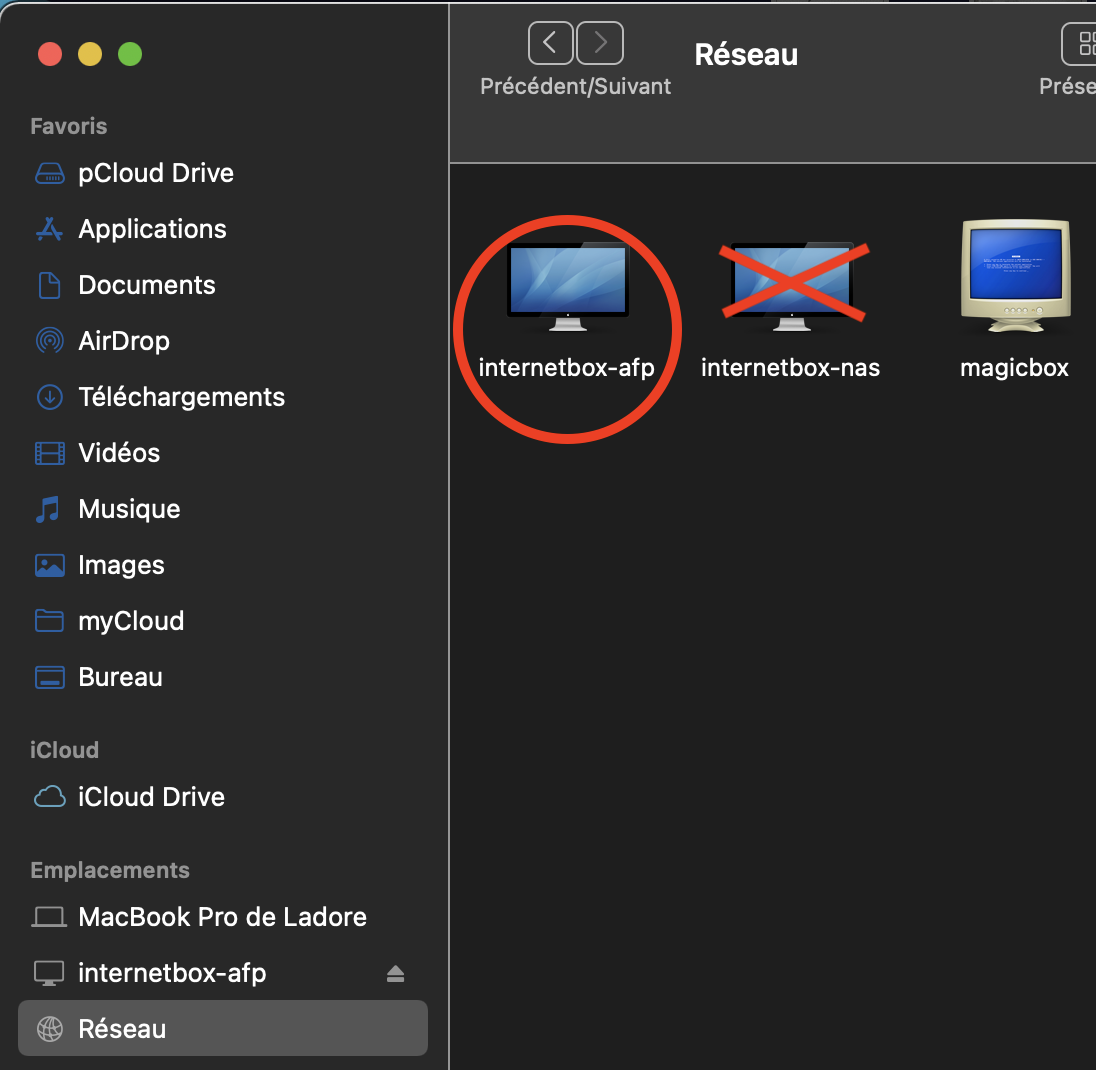This screenshot has height=1070, width=1096.
Task: Open iCloud Drive
Action: coord(151,797)
